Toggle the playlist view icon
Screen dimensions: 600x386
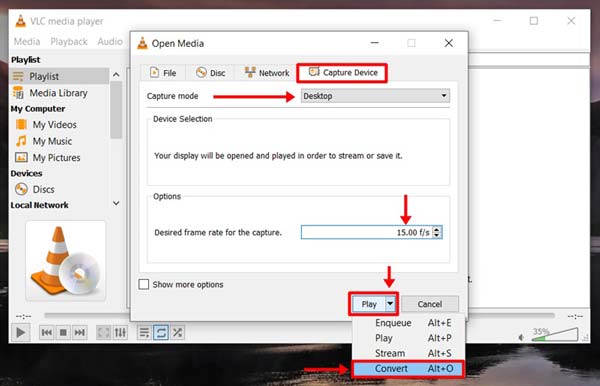click(144, 332)
